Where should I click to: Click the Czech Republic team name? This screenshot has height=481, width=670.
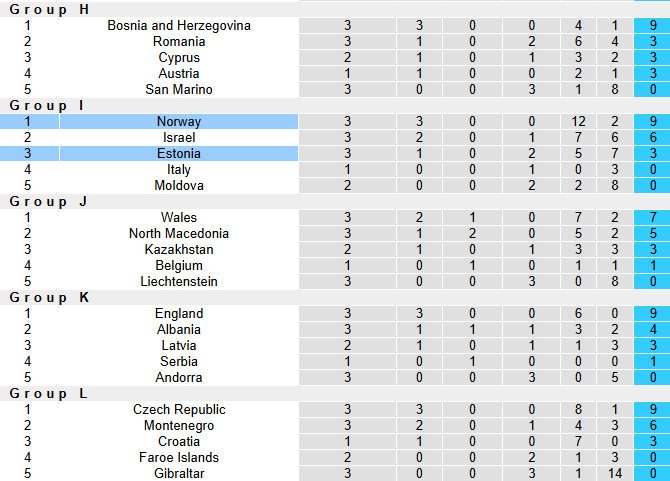tap(179, 410)
